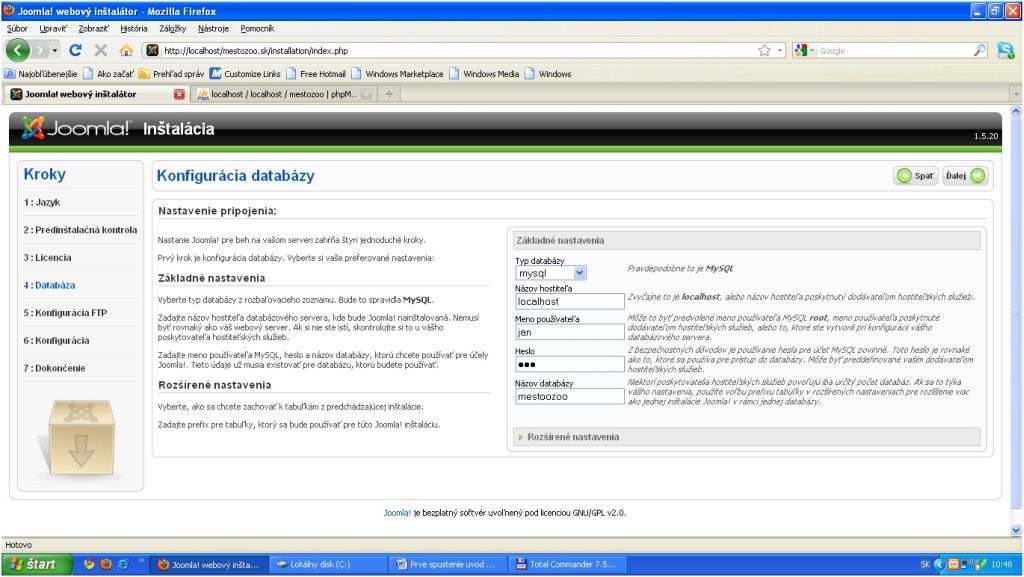The height and width of the screenshot is (577, 1024).
Task: Open the Customize Links bookmark
Action: 245,74
